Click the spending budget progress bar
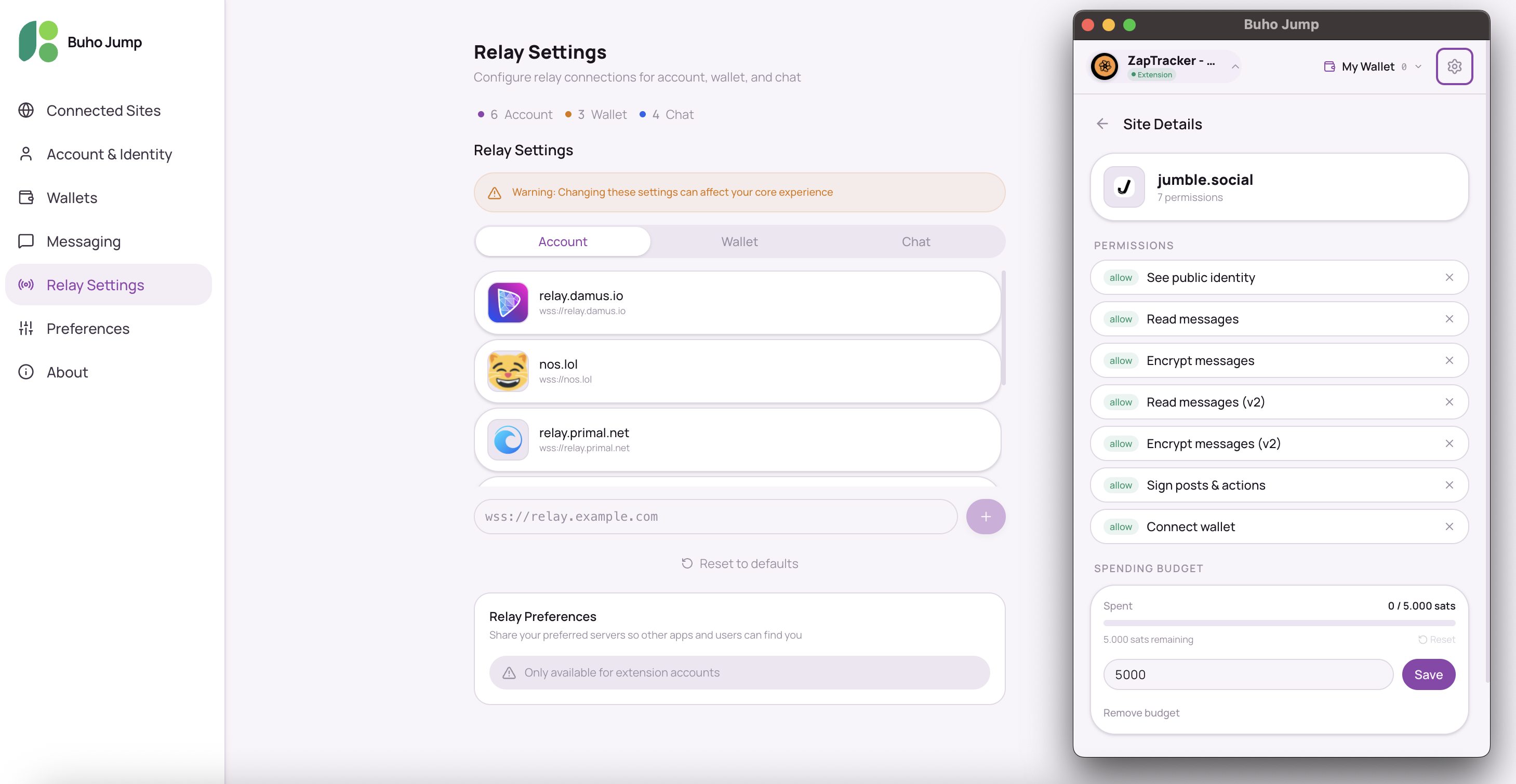This screenshot has height=784, width=1516. [1278, 623]
